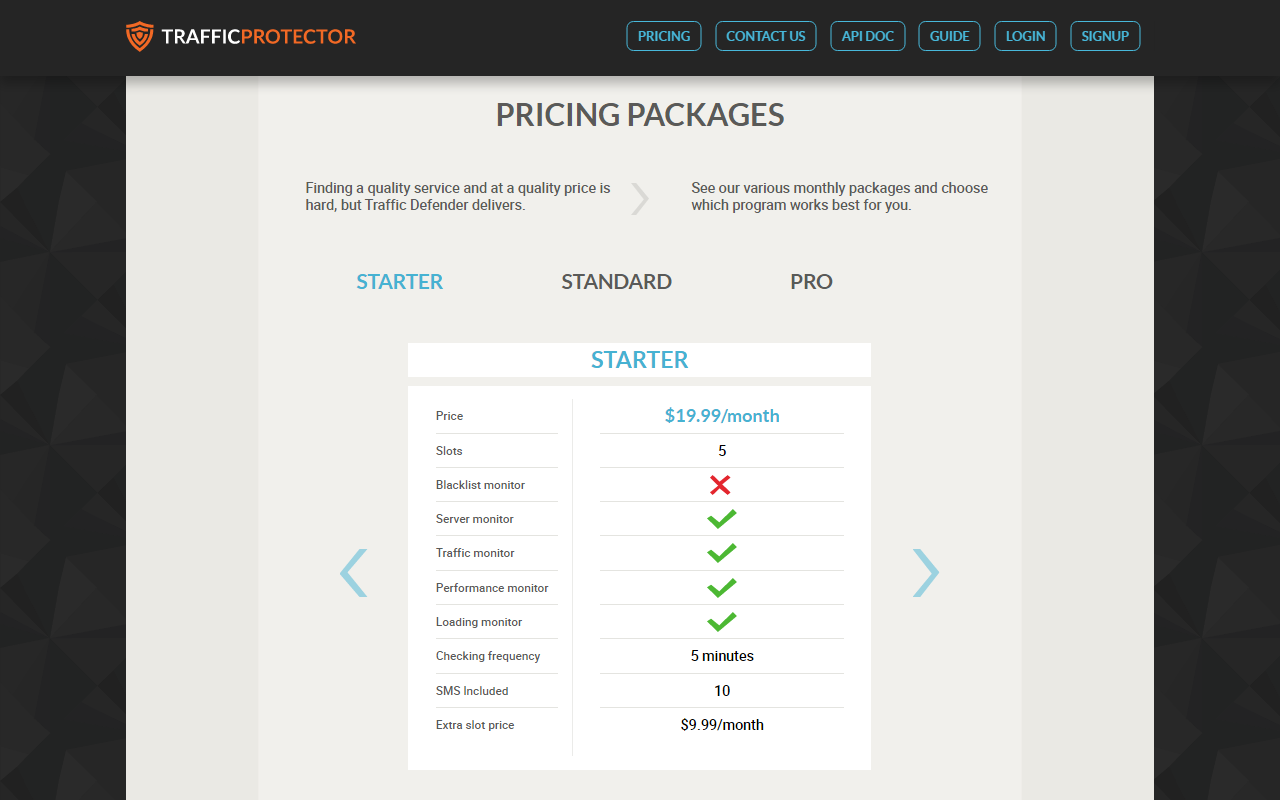Open the PRICING page
This screenshot has height=800, width=1280.
coord(664,36)
